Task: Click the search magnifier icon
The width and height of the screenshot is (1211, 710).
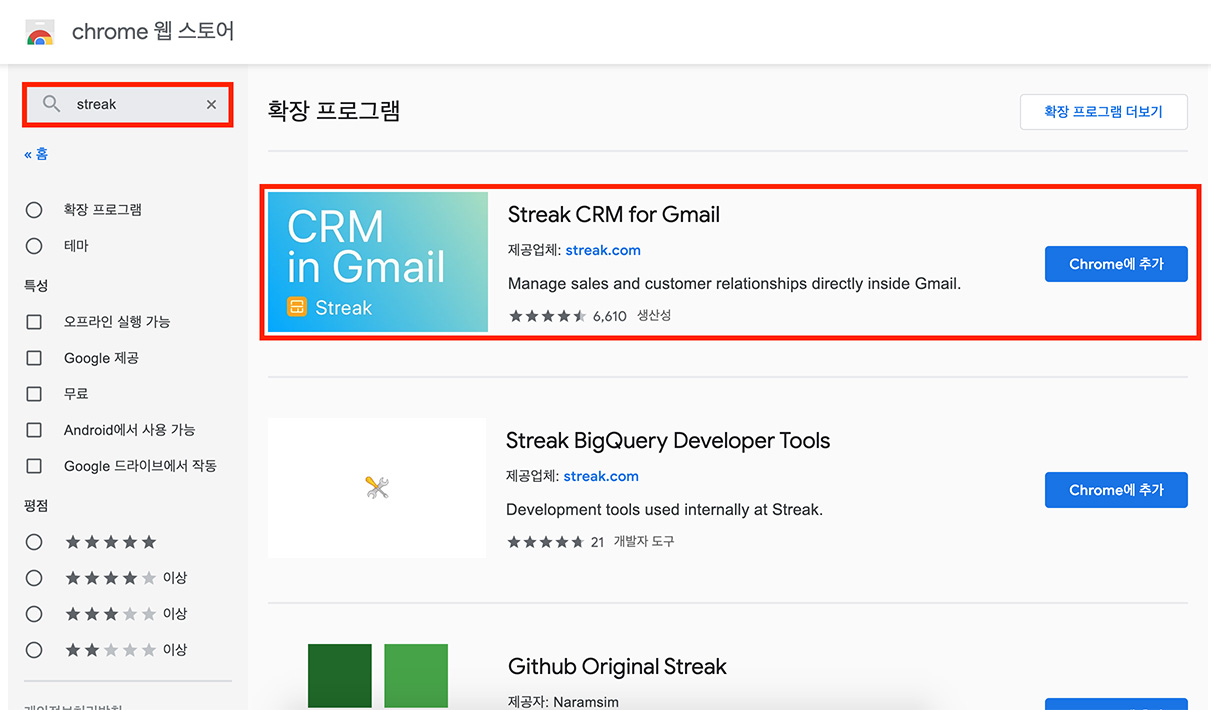Action: click(x=52, y=104)
